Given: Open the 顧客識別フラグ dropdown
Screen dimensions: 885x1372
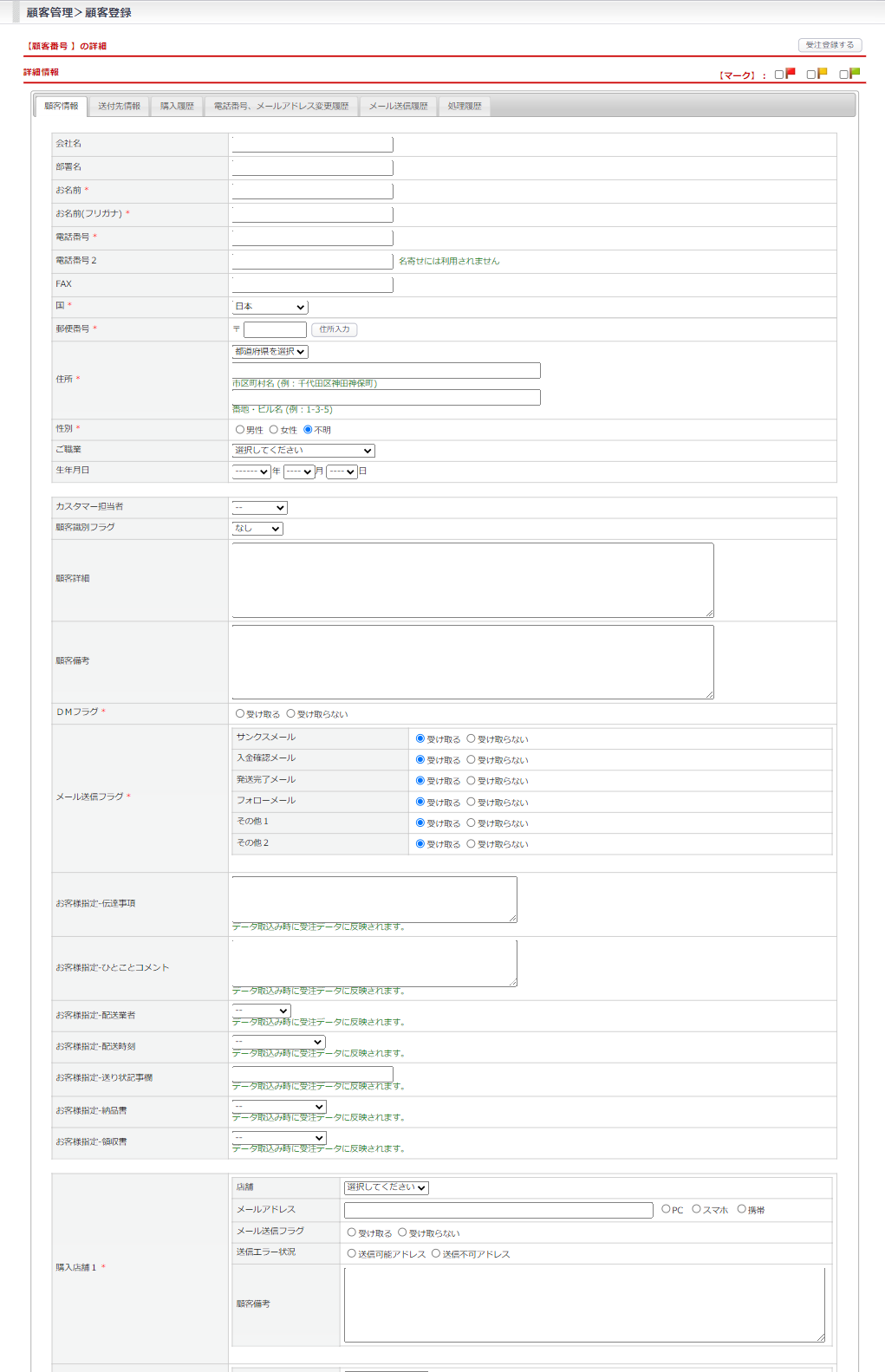Looking at the screenshot, I should (257, 529).
